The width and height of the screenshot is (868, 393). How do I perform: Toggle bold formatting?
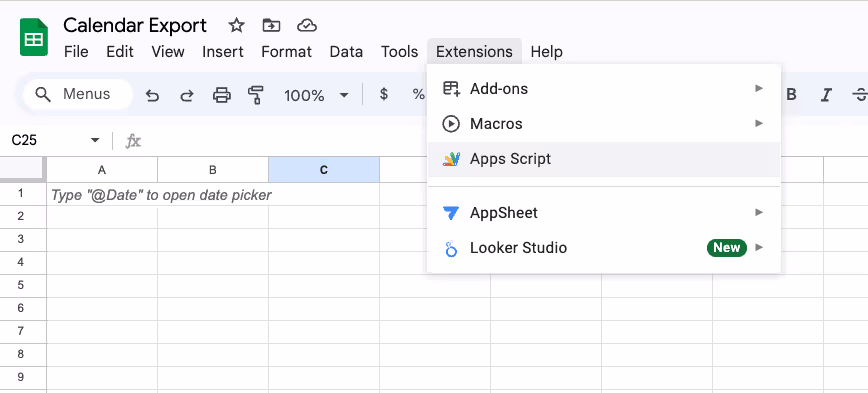pos(792,95)
